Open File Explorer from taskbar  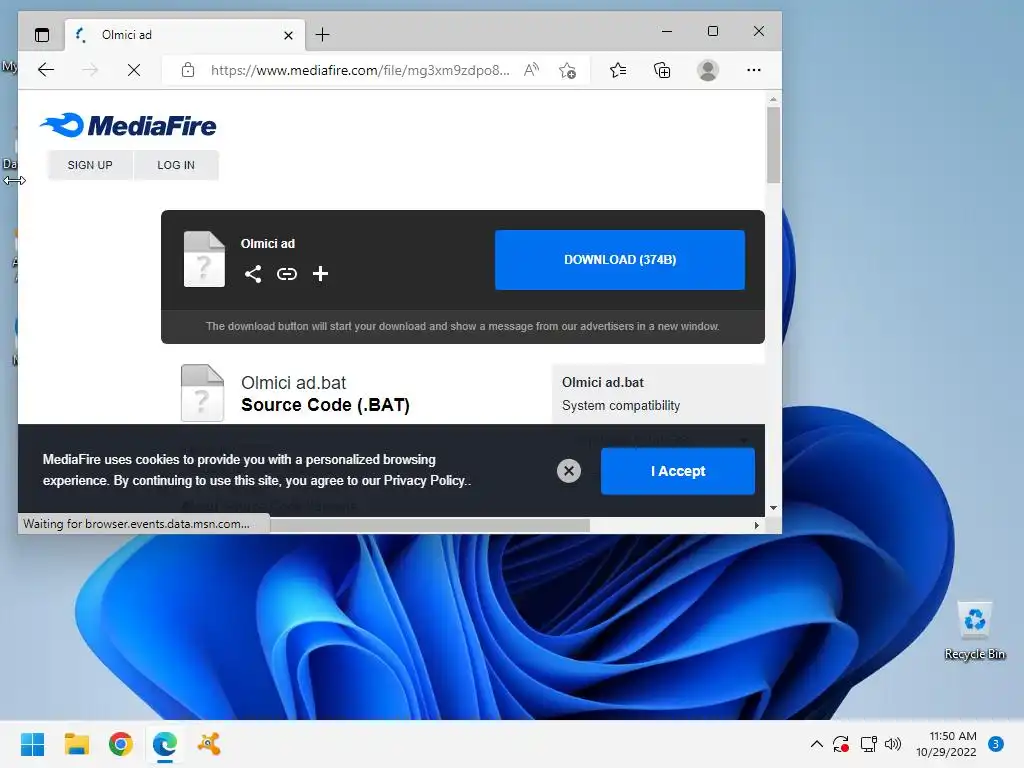coord(76,744)
